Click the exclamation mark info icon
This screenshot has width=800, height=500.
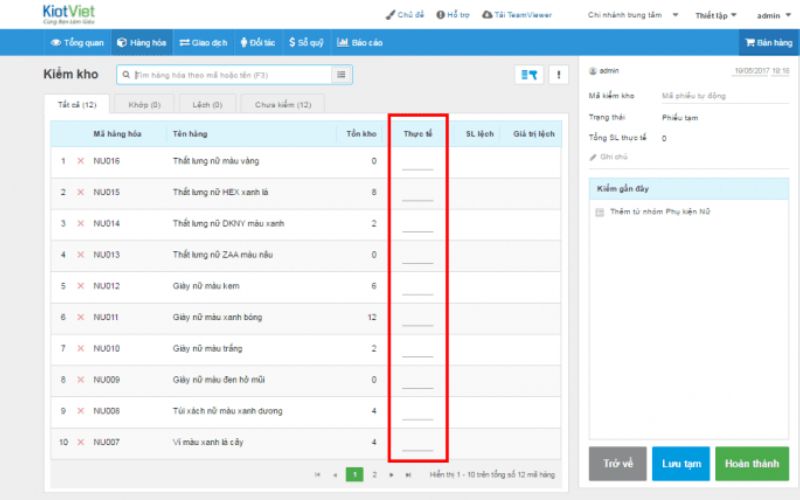coord(557,75)
